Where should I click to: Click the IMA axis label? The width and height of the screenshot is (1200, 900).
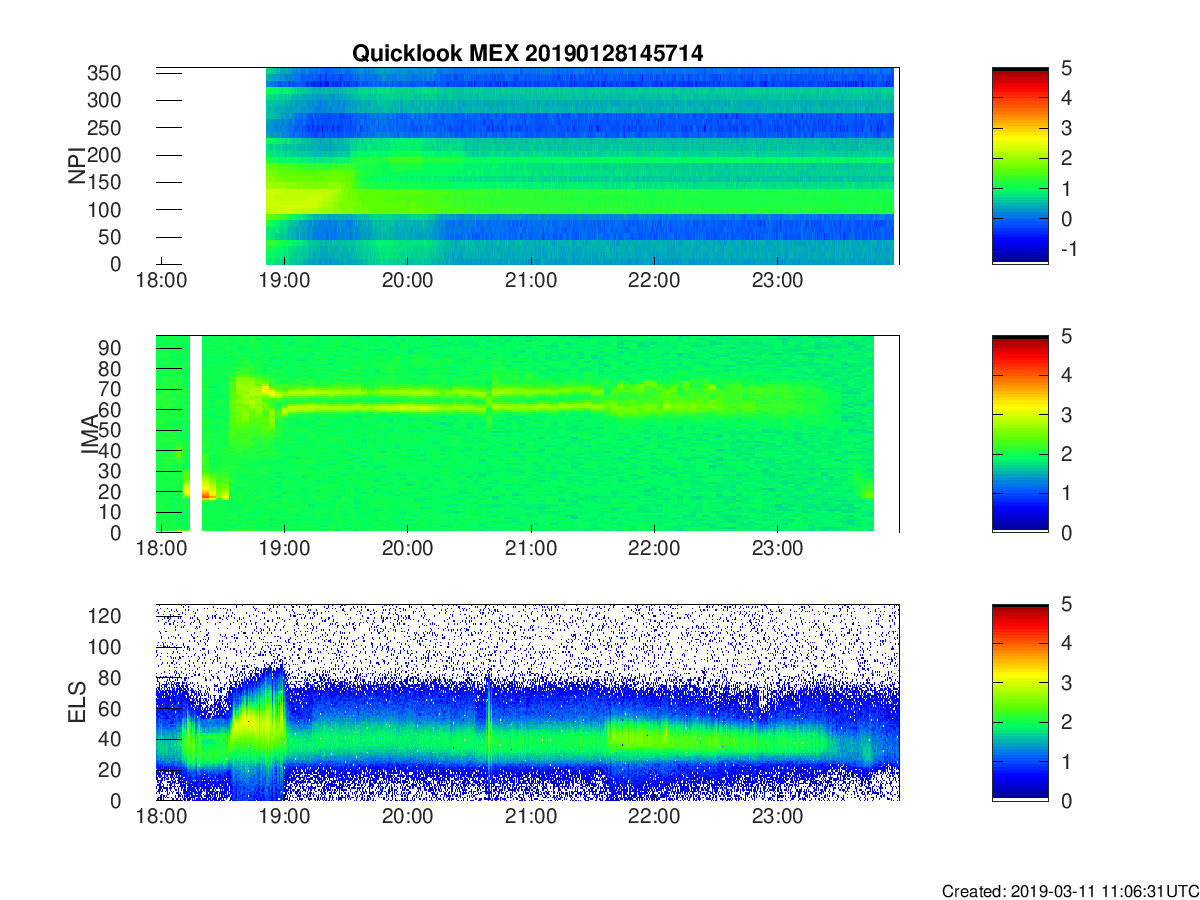click(89, 434)
